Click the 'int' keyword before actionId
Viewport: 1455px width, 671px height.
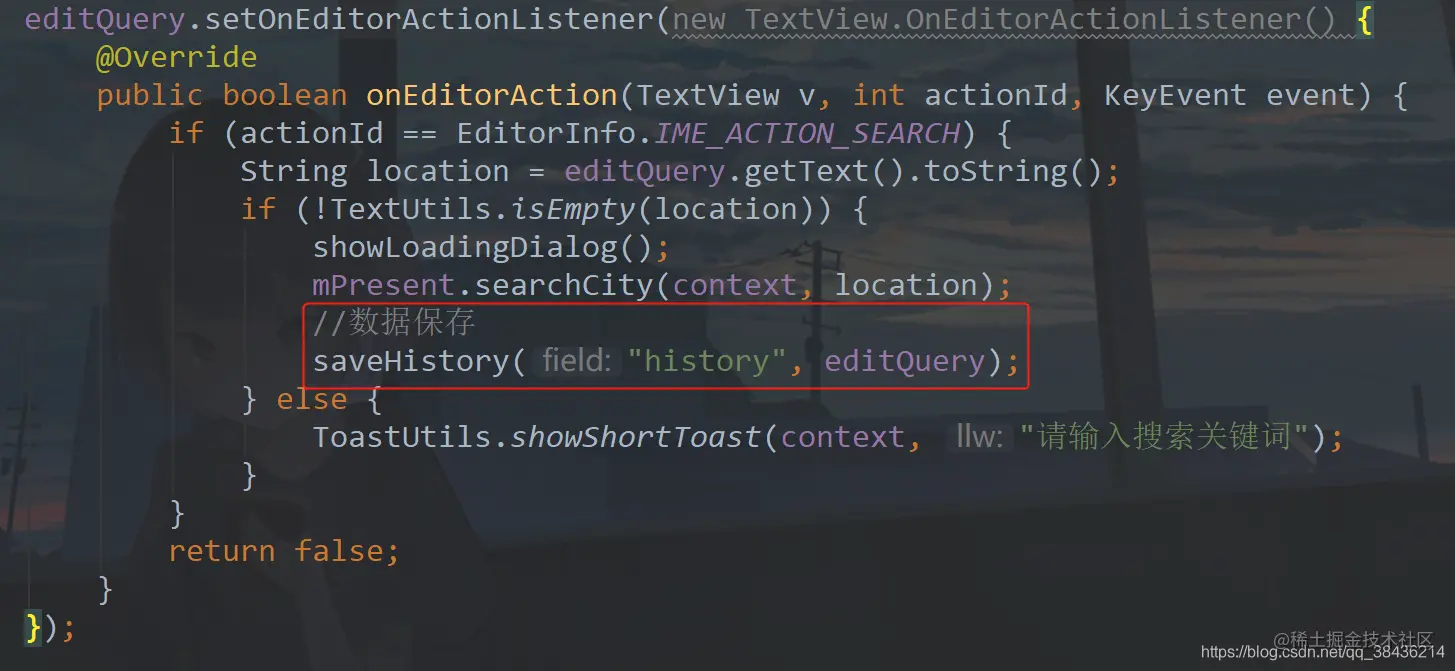click(879, 95)
